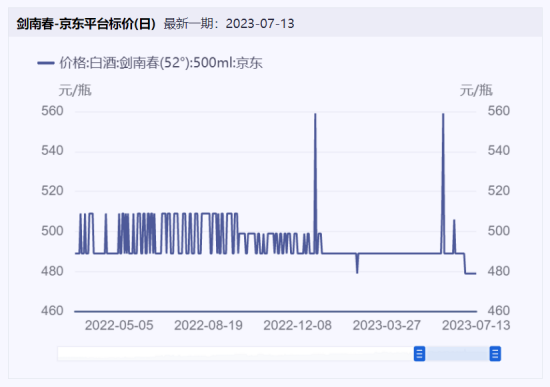Click the highlighted range between slider handles
550x387 pixels.
[x=457, y=353]
